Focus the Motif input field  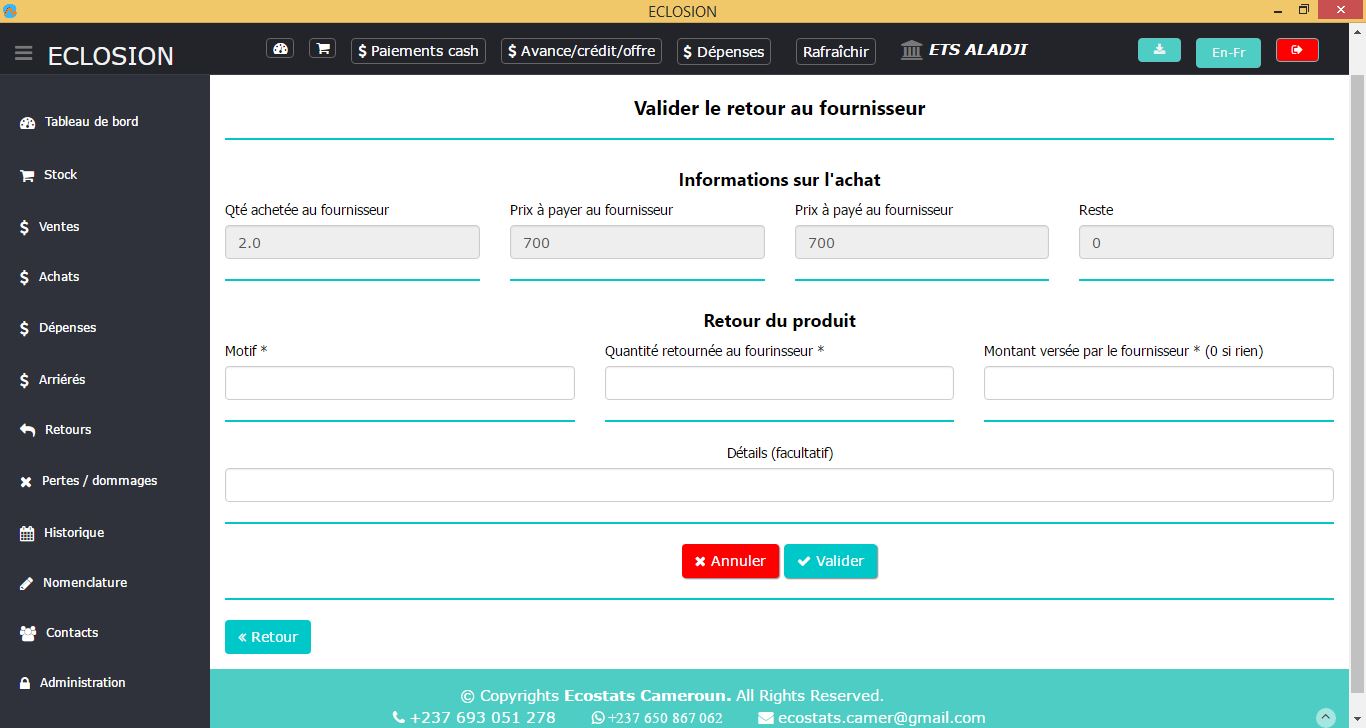click(399, 383)
